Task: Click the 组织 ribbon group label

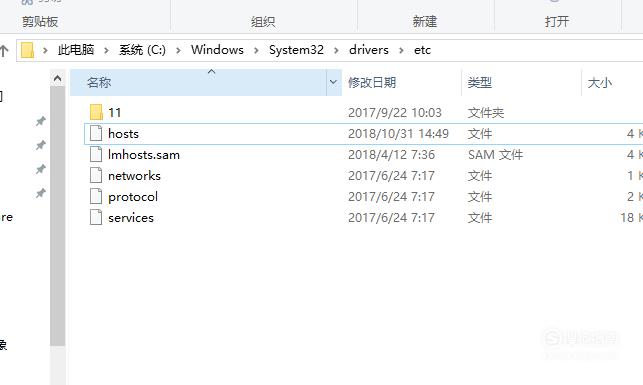Action: (x=263, y=21)
